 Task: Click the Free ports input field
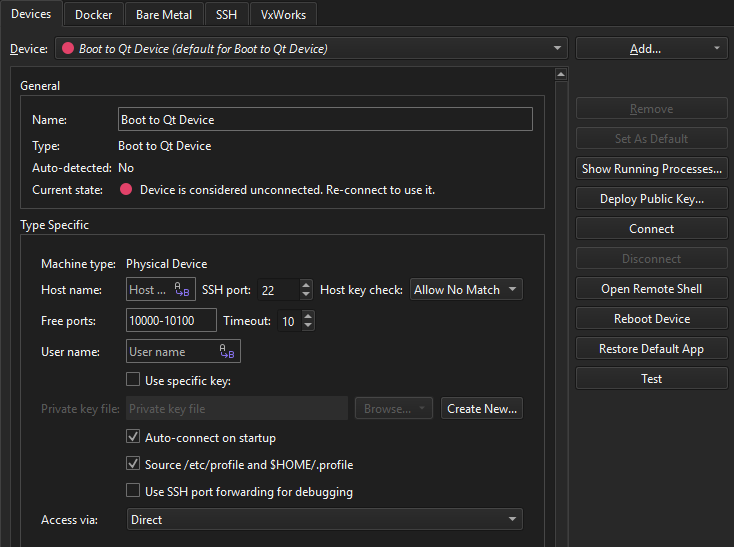[171, 321]
